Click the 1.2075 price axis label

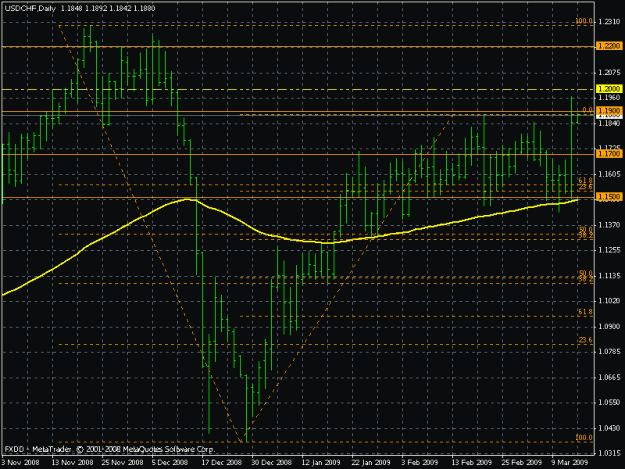pyautogui.click(x=609, y=73)
